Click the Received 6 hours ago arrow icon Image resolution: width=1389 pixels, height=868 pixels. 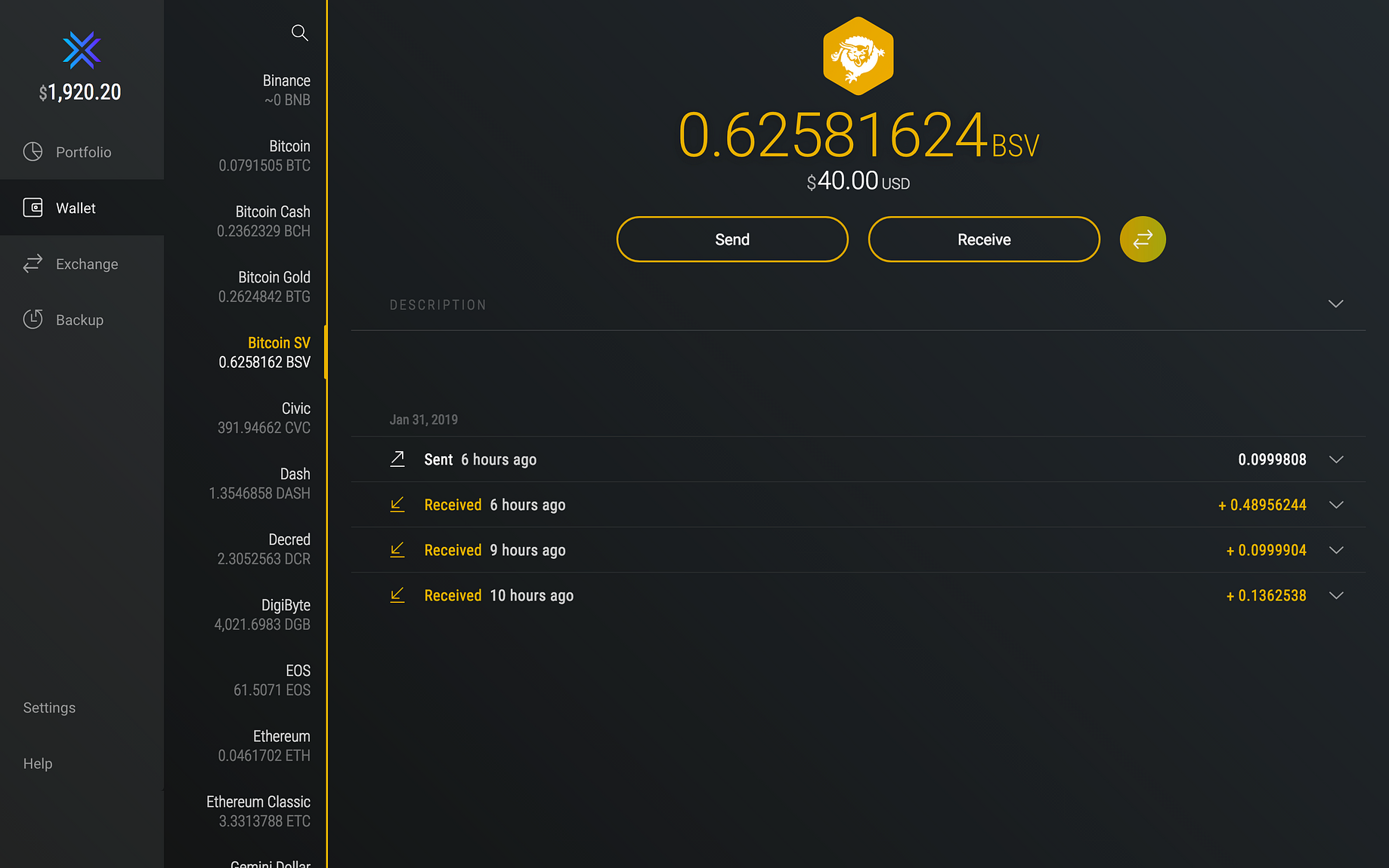(398, 505)
